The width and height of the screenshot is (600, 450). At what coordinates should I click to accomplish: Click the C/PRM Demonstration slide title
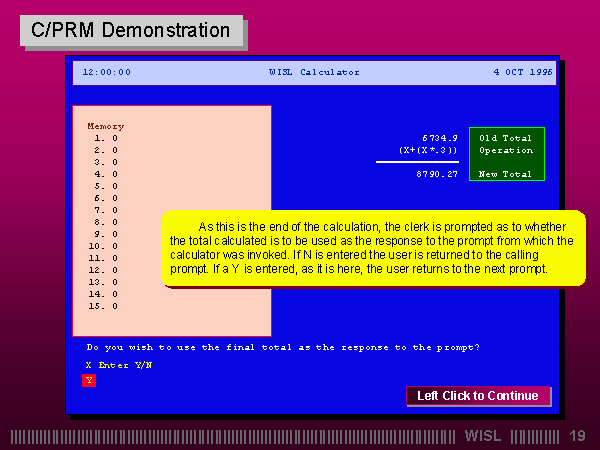[x=130, y=30]
